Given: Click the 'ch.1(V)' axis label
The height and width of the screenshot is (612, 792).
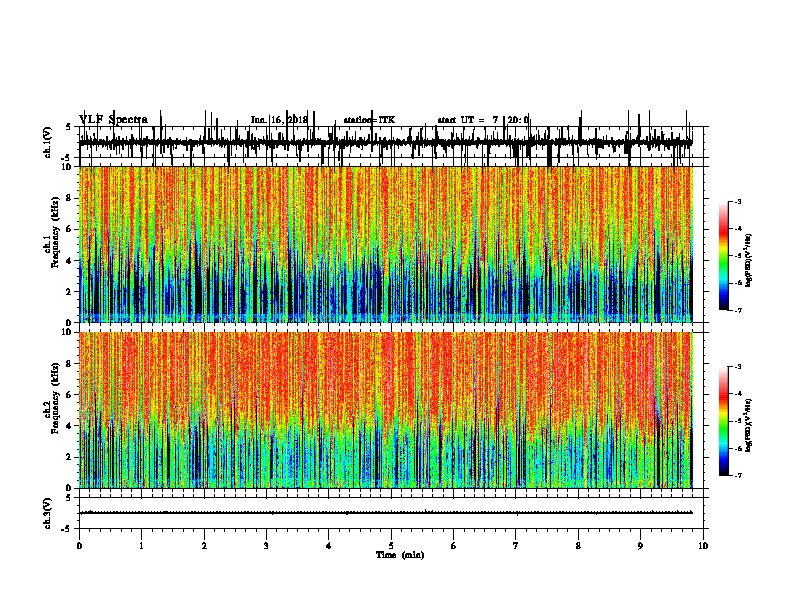Looking at the screenshot, I should [x=47, y=142].
